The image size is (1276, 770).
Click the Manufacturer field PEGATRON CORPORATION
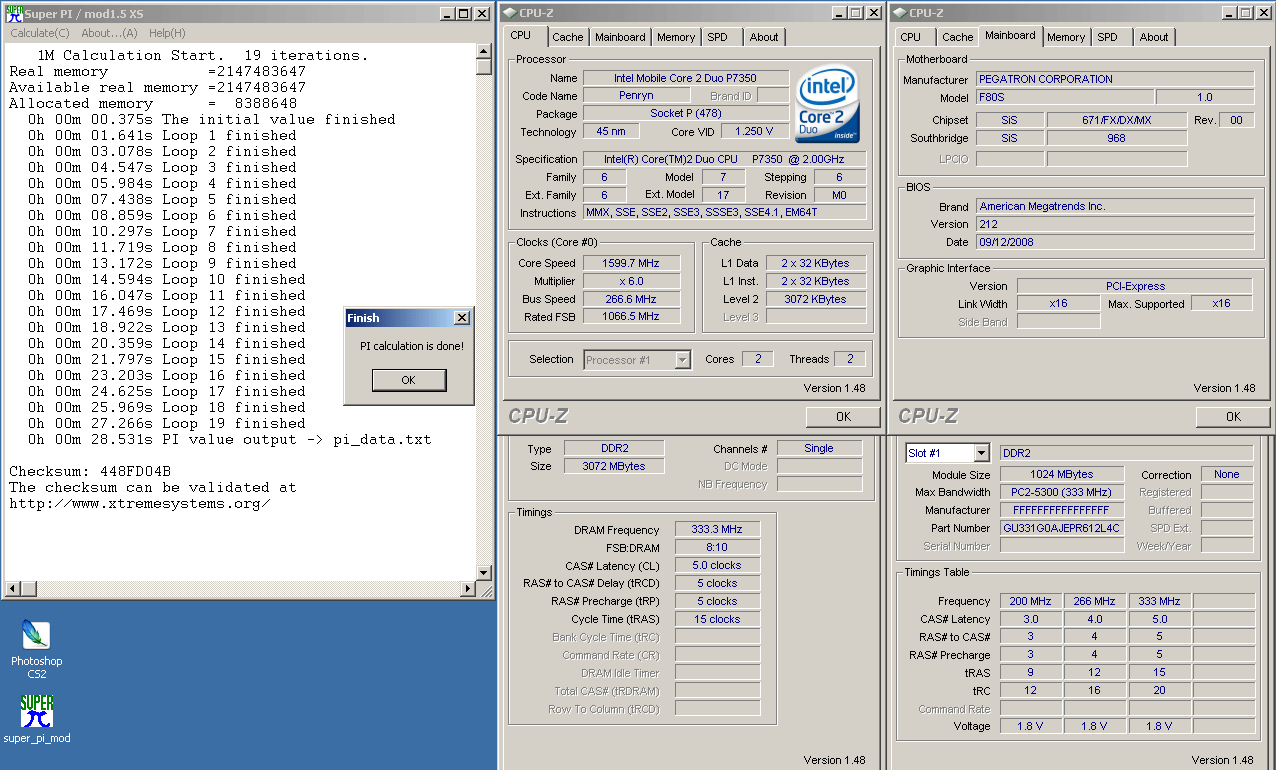click(1115, 79)
